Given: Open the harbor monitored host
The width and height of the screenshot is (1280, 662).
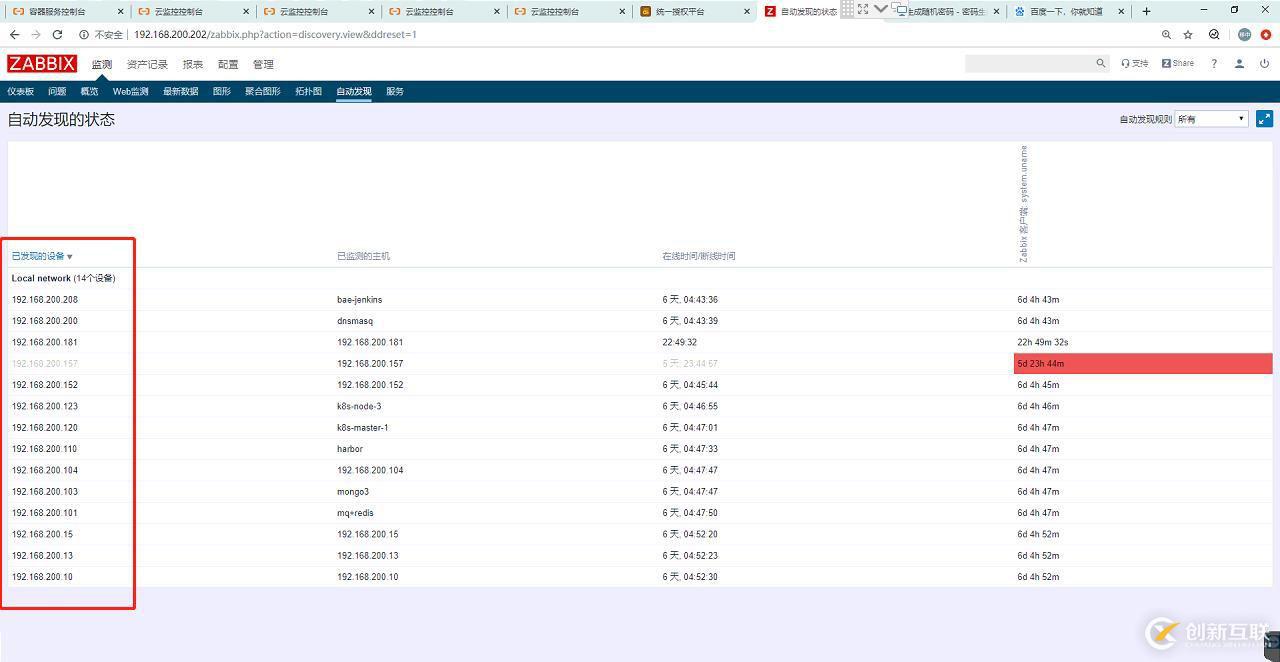Looking at the screenshot, I should tap(350, 448).
